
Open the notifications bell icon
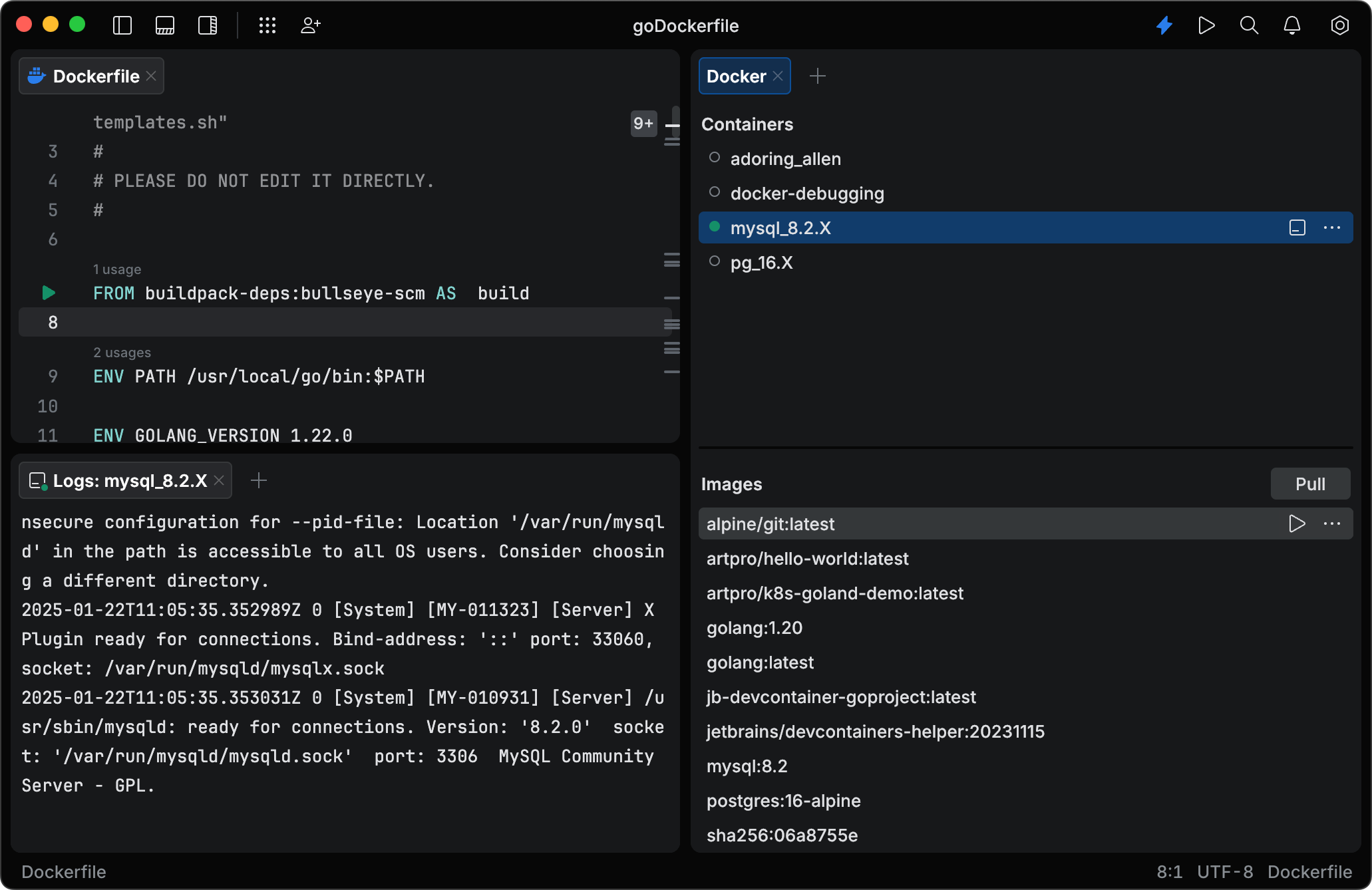coord(1292,26)
